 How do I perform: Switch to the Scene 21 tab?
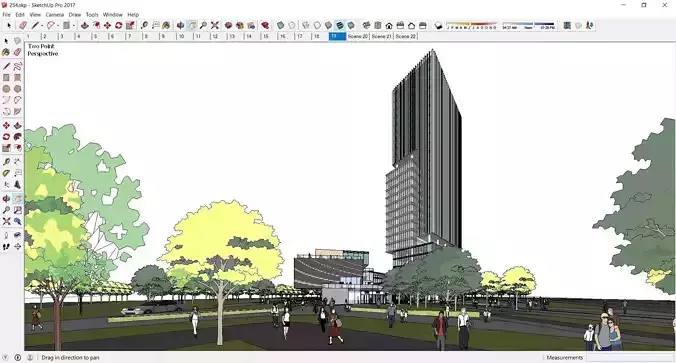[x=382, y=37]
